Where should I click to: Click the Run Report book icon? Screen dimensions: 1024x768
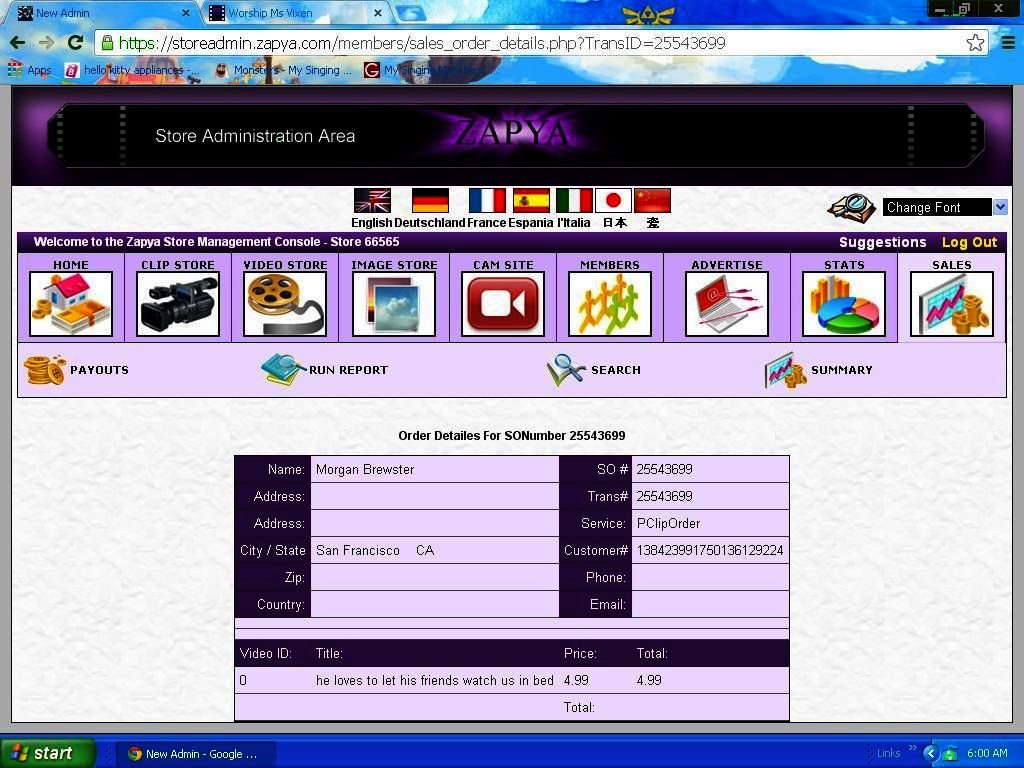click(x=283, y=370)
